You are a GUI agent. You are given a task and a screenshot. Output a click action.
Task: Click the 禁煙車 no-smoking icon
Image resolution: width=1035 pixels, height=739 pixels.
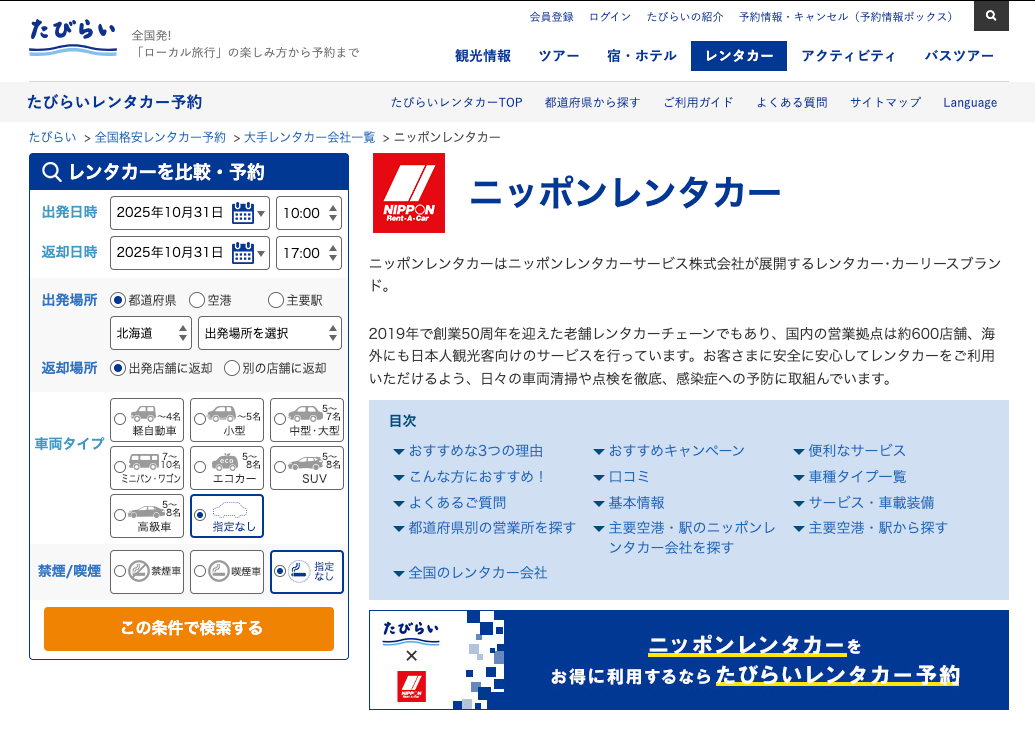140,571
